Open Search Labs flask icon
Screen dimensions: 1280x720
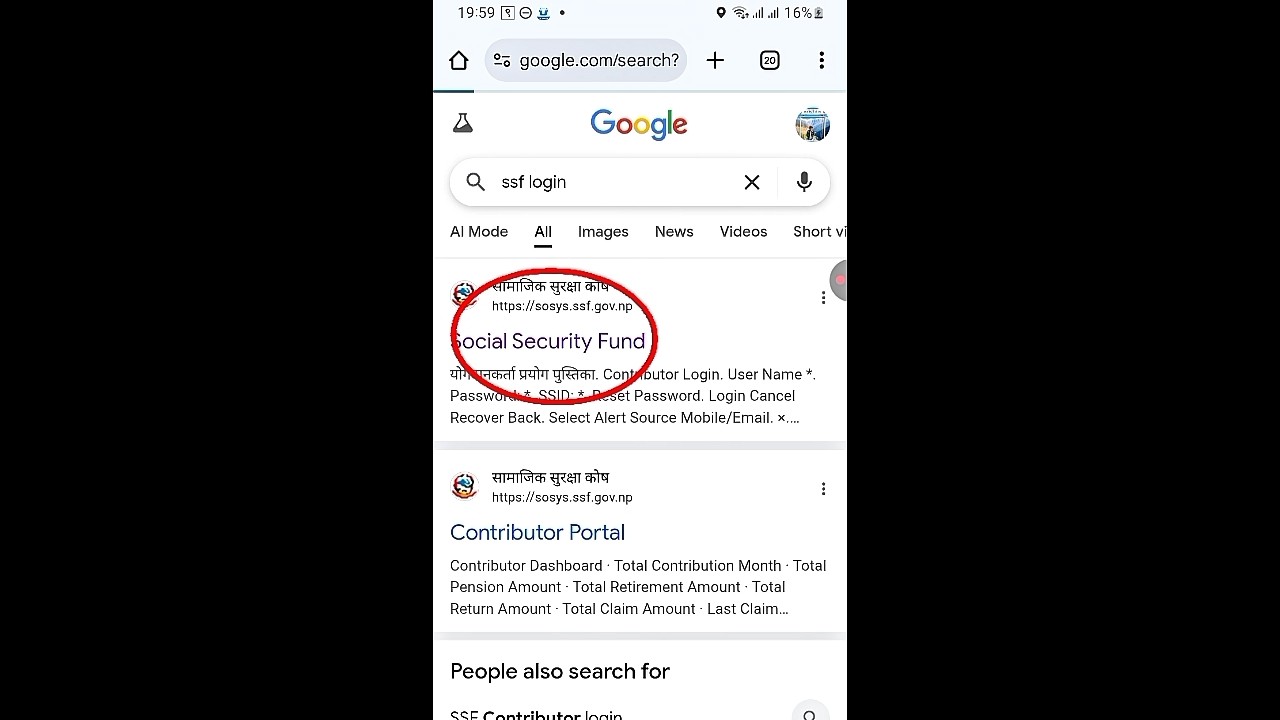coord(462,123)
